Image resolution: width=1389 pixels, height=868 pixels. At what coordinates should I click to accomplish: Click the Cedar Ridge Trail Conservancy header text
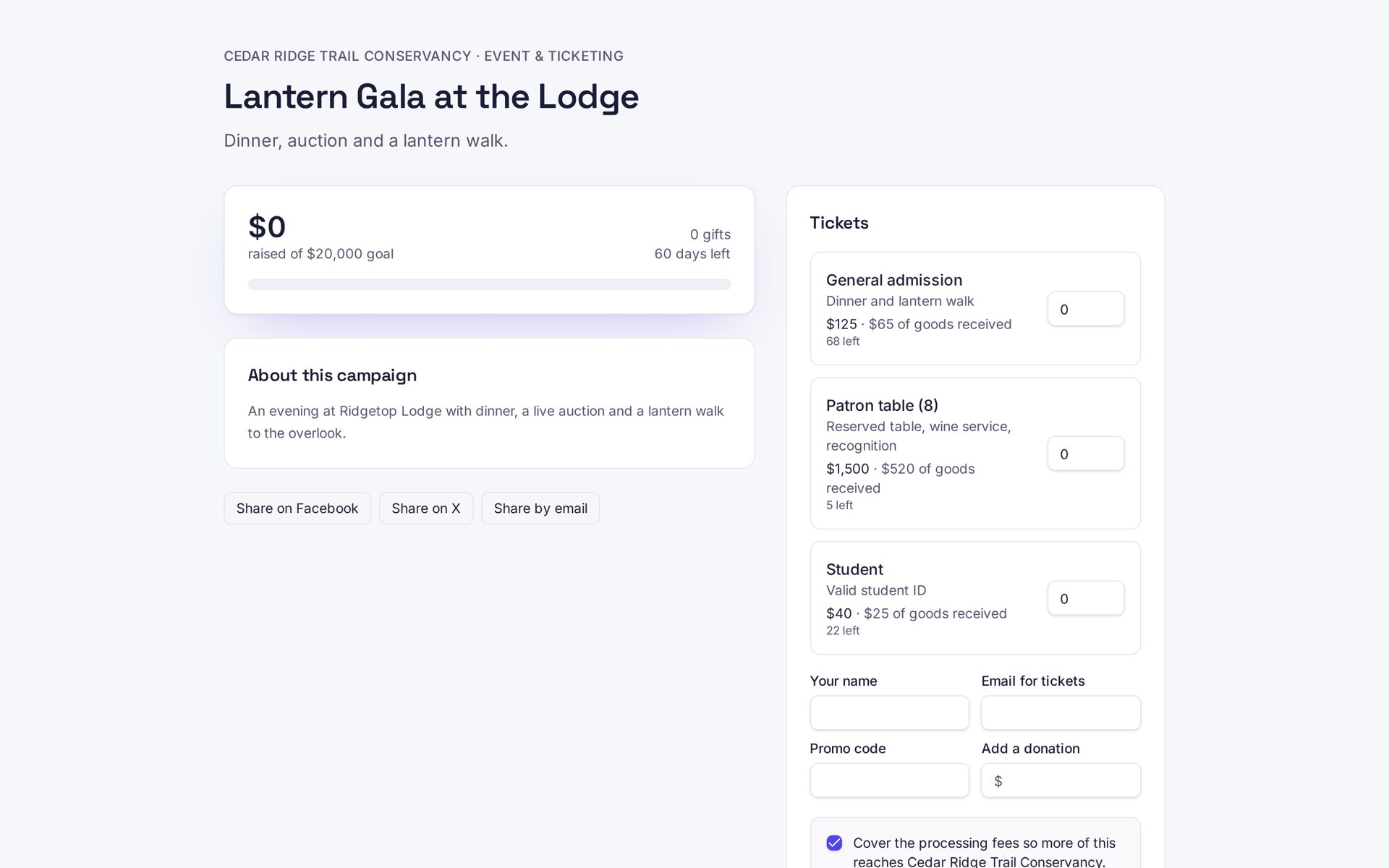423,56
